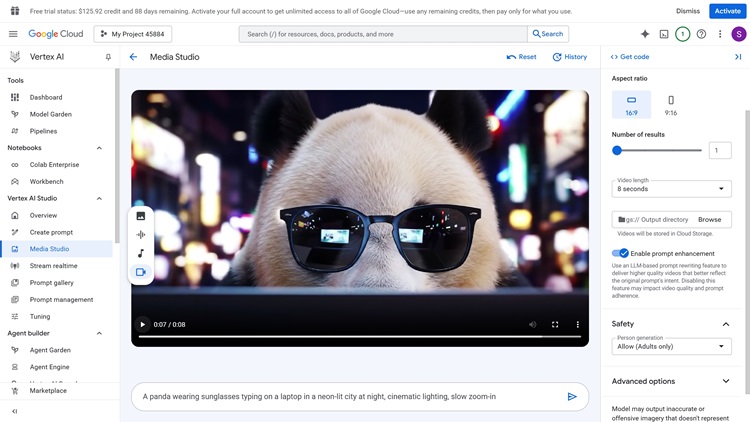Open Colab Enterprise in the sidebar
The height and width of the screenshot is (422, 750).
(56, 165)
